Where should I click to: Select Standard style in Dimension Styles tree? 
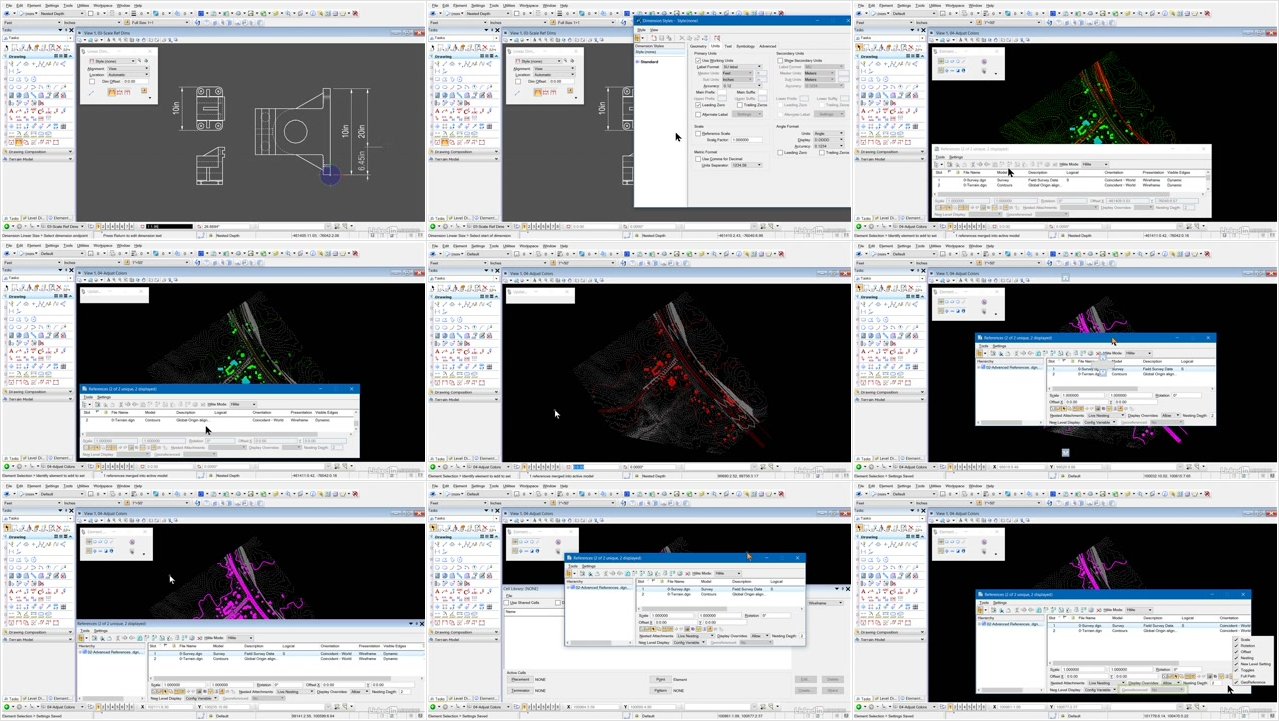point(651,62)
